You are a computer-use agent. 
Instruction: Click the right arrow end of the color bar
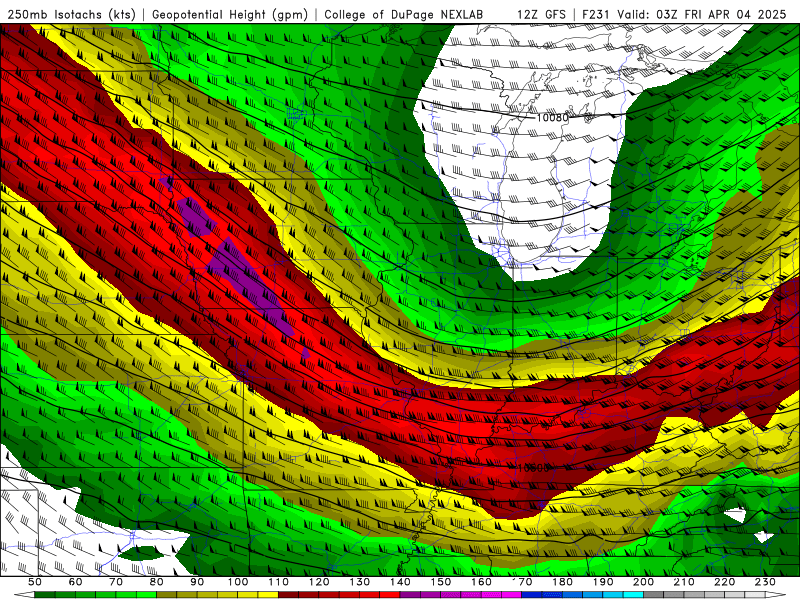tap(776, 594)
